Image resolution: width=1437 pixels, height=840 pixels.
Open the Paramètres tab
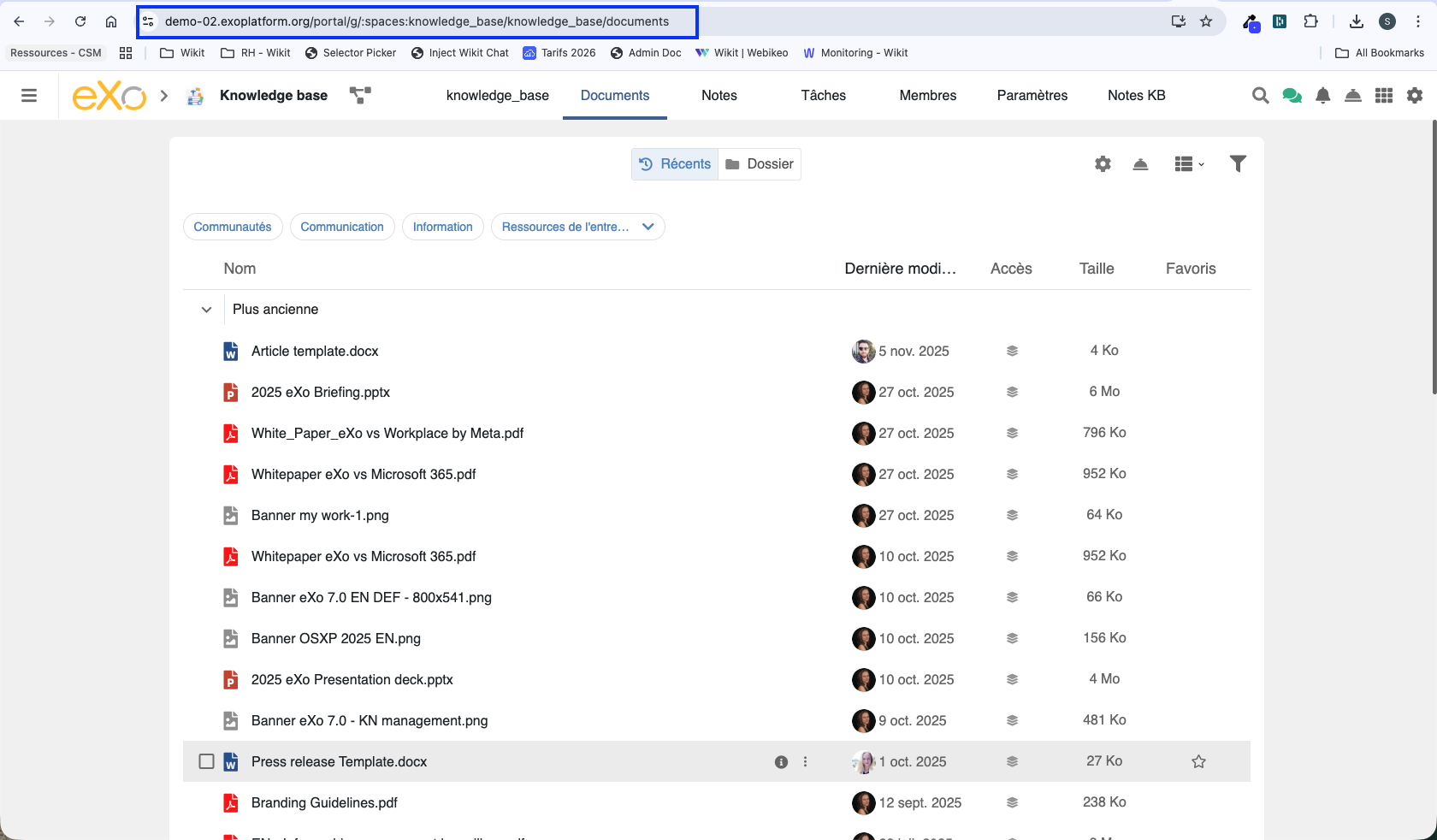pyautogui.click(x=1032, y=96)
